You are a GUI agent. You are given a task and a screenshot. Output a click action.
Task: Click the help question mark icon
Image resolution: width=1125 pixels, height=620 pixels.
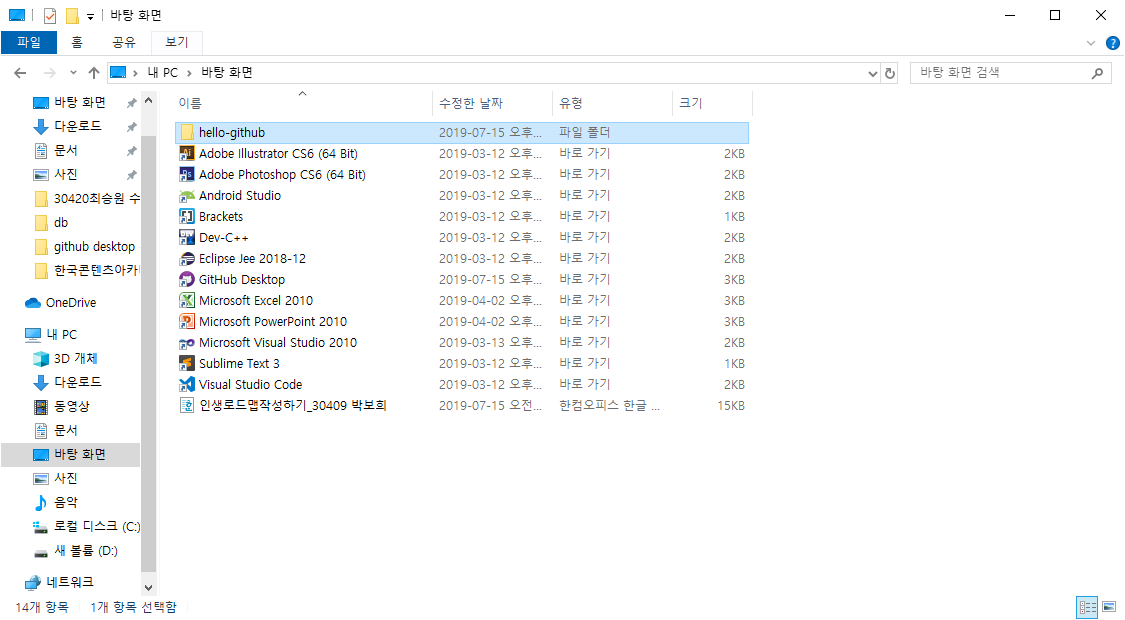point(1113,43)
